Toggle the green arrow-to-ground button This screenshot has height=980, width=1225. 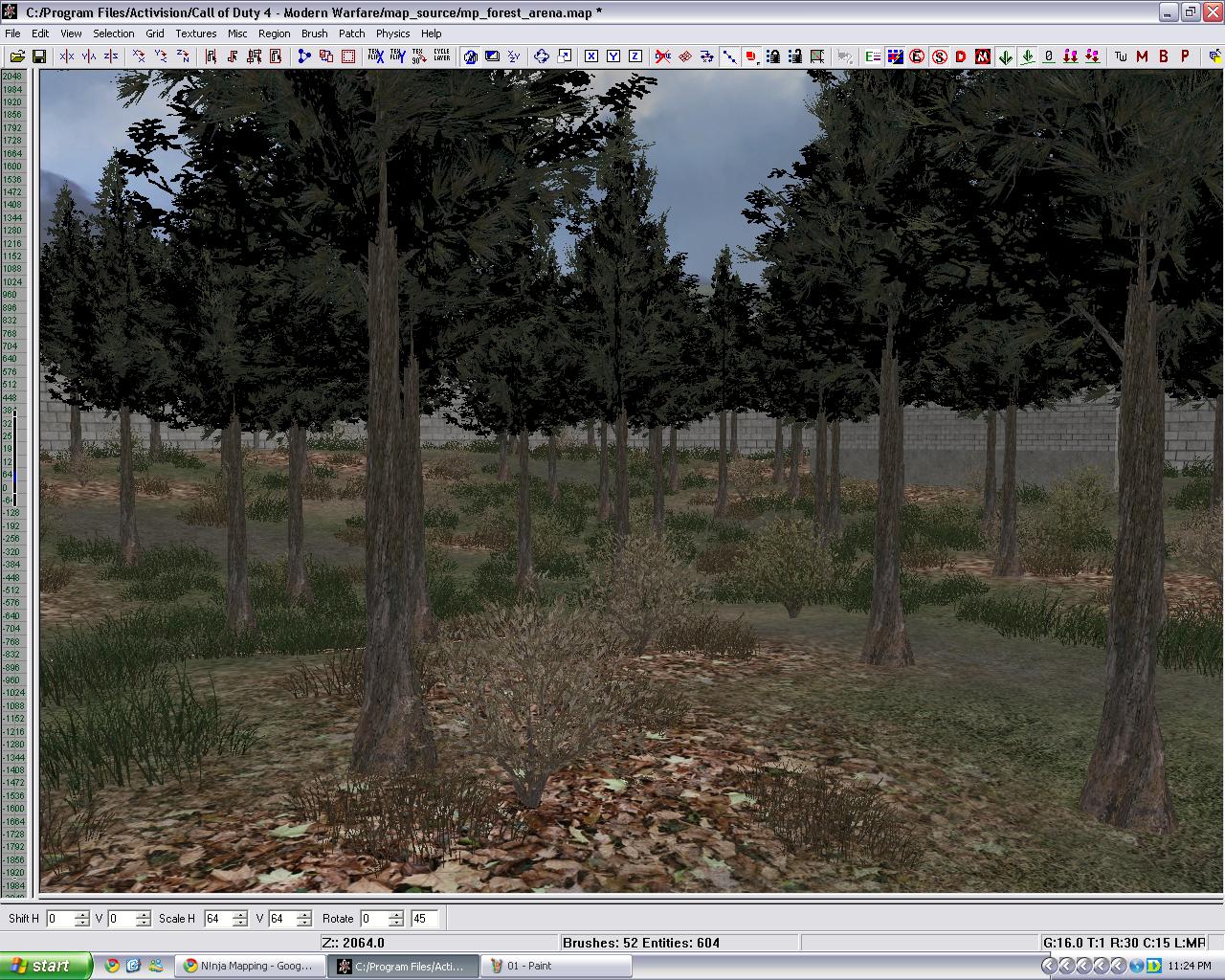(1027, 56)
